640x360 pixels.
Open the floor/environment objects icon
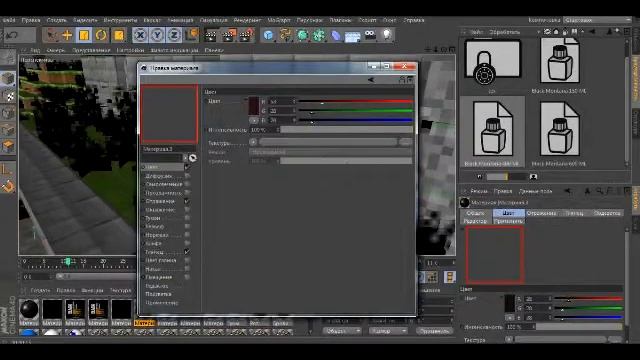click(353, 36)
